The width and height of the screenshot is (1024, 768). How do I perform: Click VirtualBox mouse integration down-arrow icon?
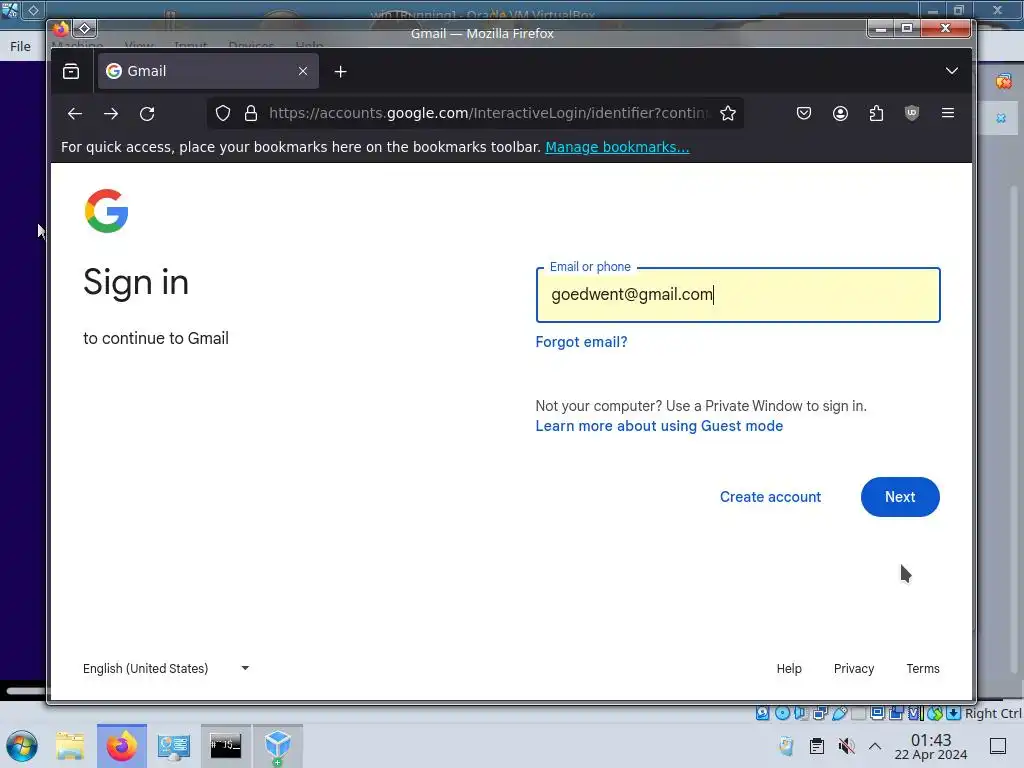tap(953, 713)
